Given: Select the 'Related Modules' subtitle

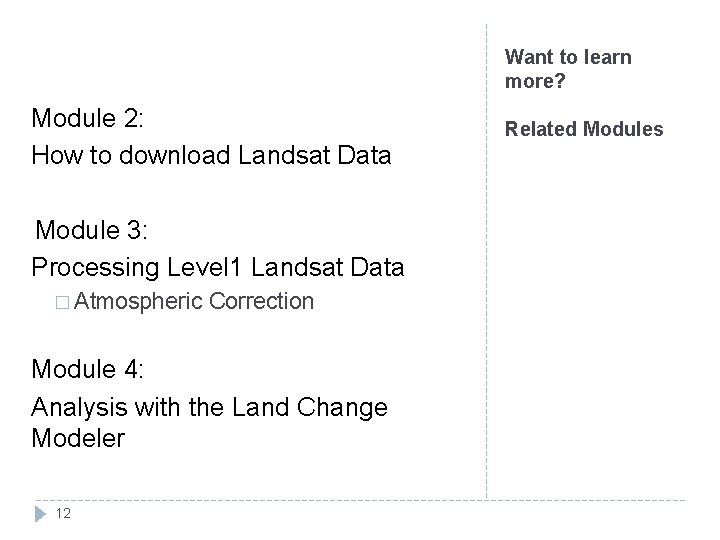Looking at the screenshot, I should (584, 129).
